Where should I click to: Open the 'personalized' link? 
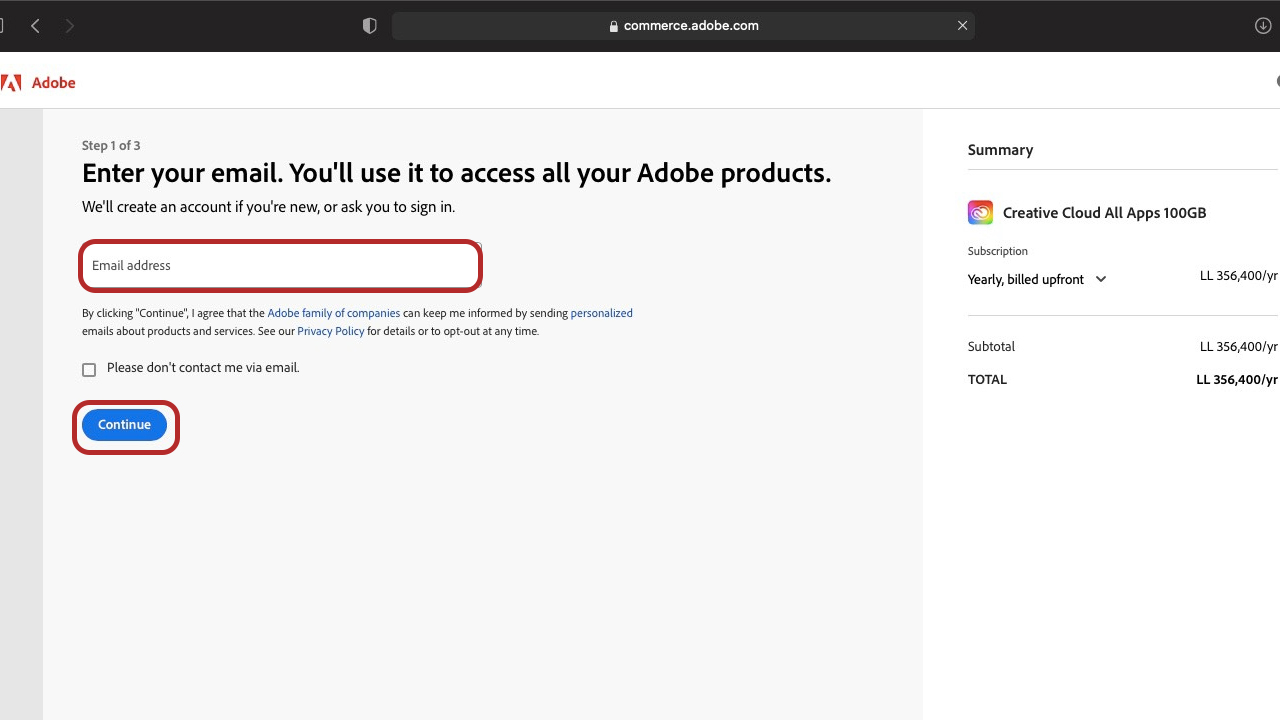click(601, 313)
